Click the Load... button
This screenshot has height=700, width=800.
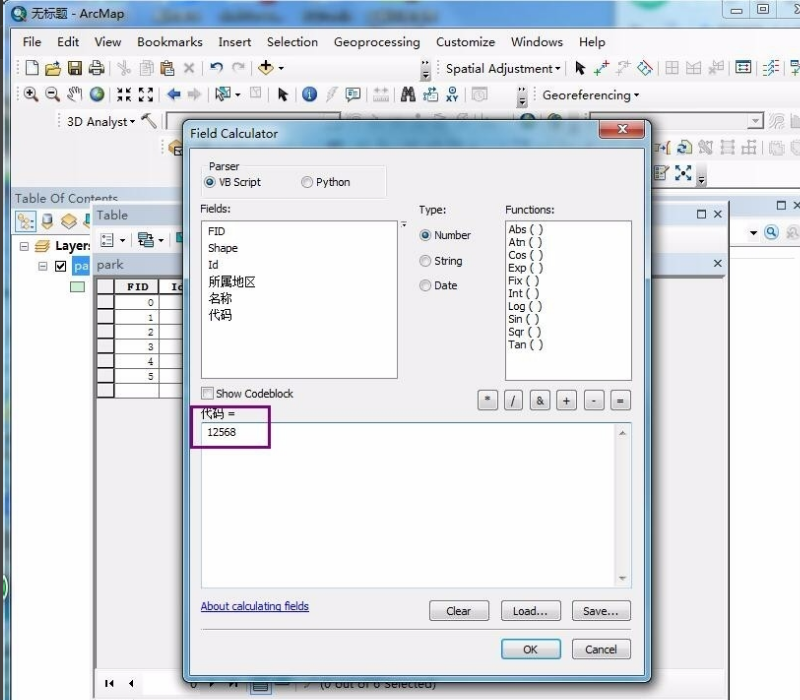(x=530, y=611)
